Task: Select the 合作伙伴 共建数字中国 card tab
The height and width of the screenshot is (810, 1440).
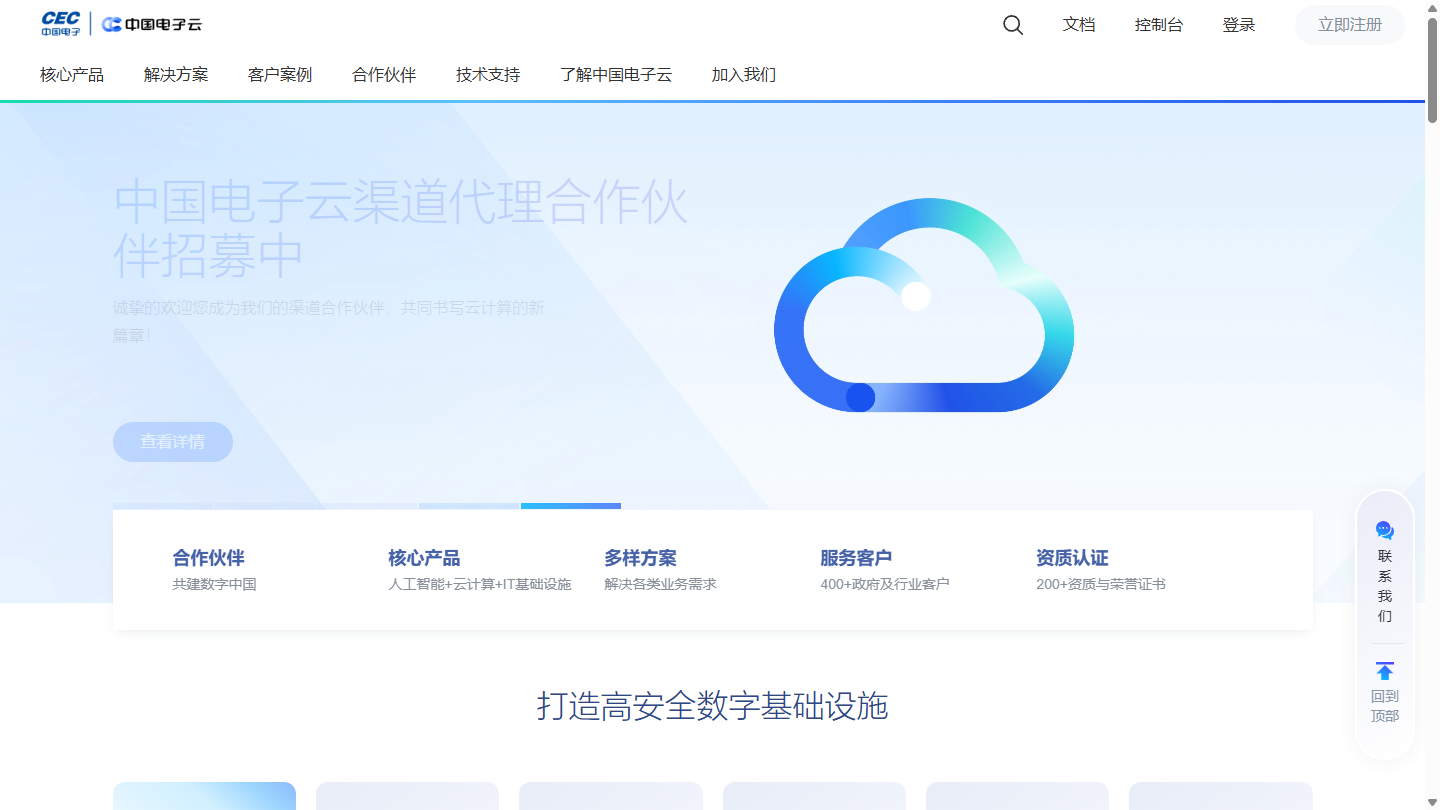Action: coord(214,570)
